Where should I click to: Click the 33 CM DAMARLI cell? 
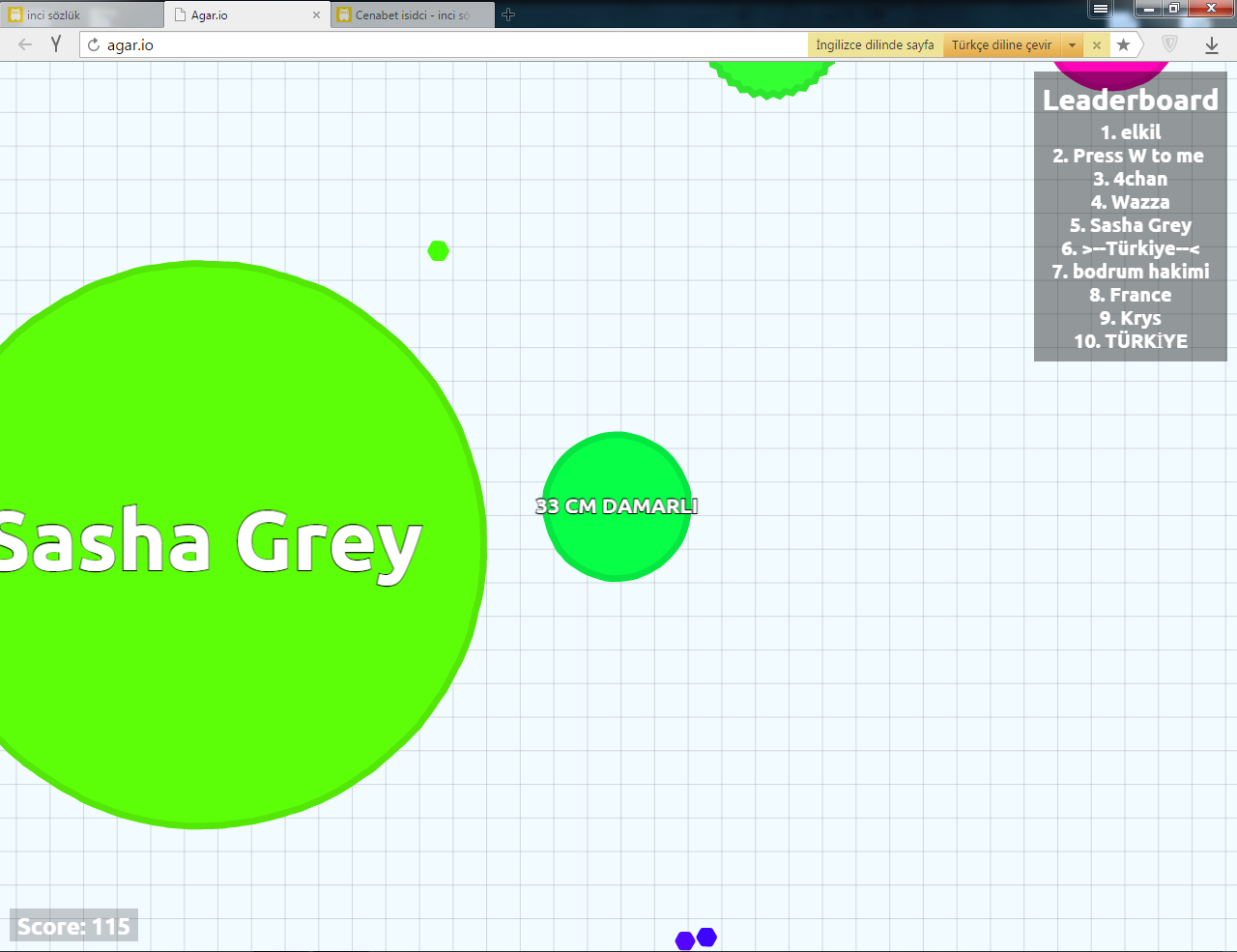[x=617, y=506]
